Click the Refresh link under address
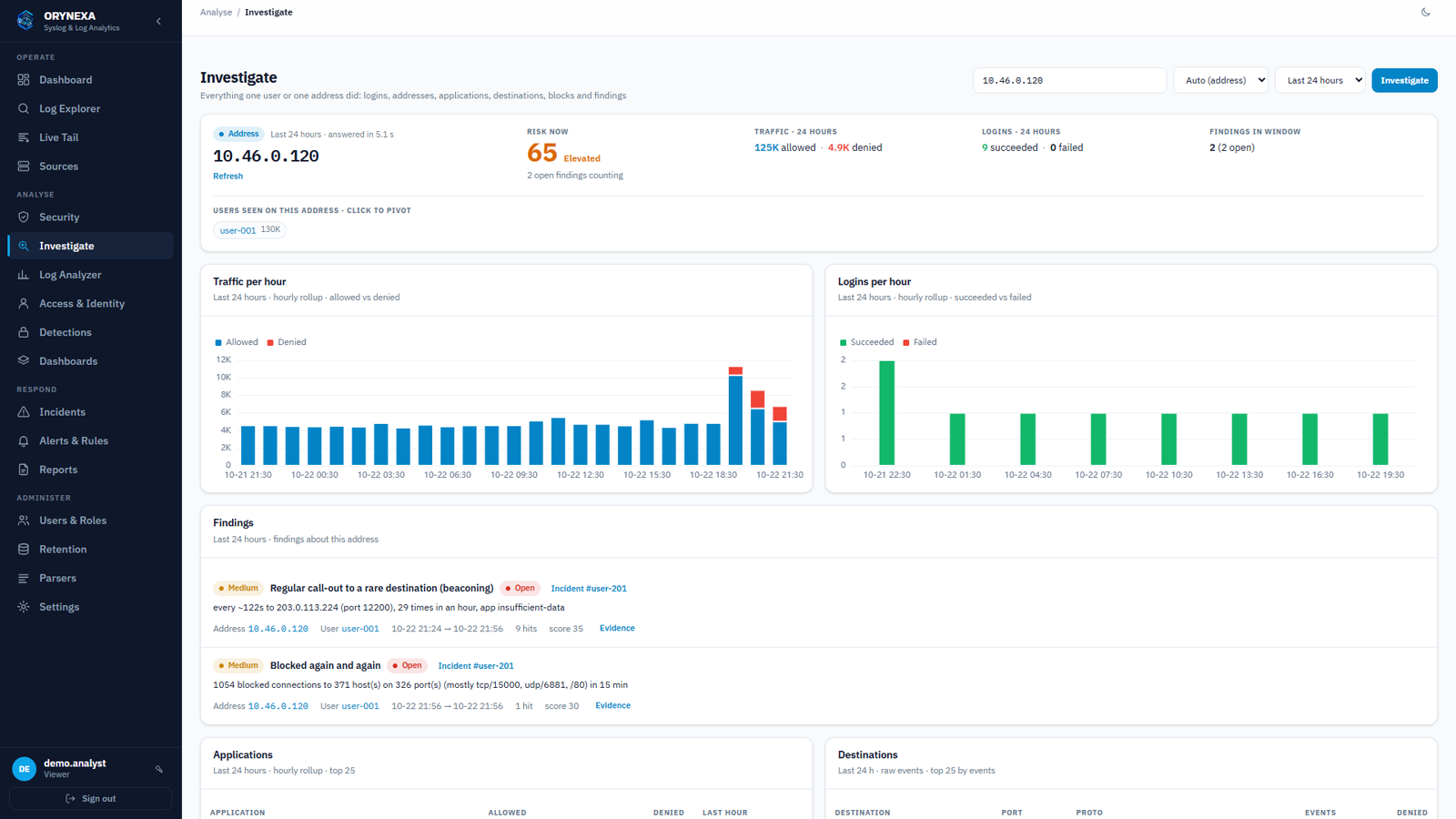This screenshot has width=1456, height=819. (227, 177)
